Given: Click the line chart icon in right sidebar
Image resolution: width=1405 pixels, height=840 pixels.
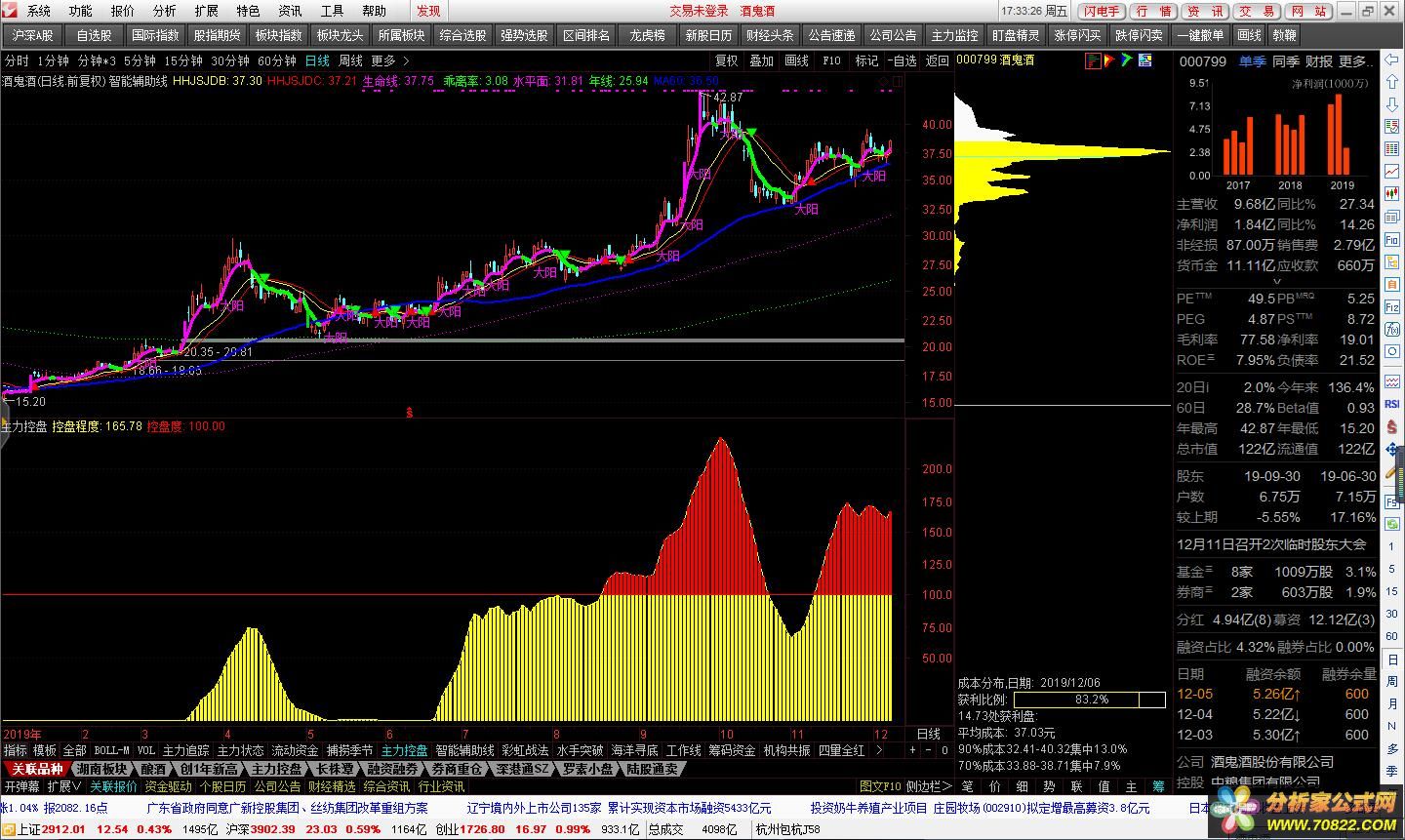Looking at the screenshot, I should [1392, 170].
